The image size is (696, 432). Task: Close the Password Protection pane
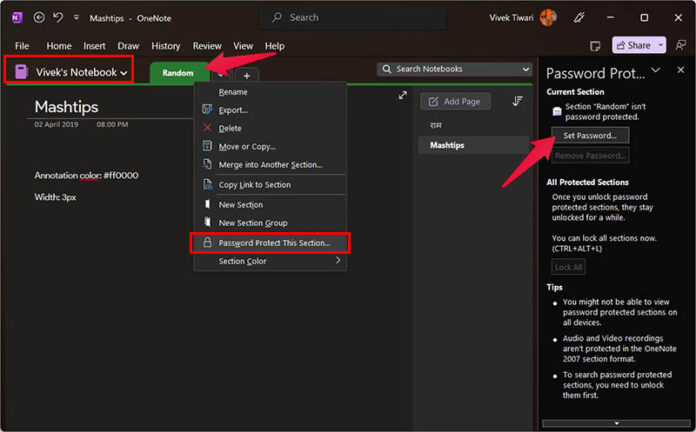[679, 71]
